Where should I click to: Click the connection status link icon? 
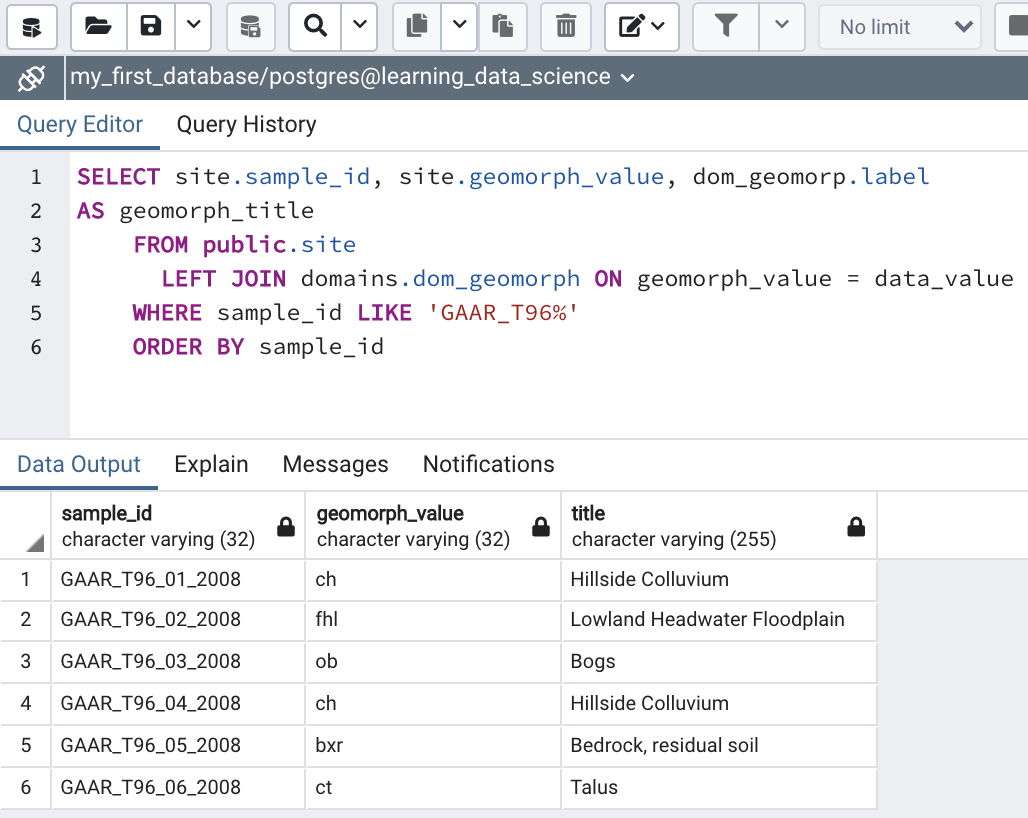pyautogui.click(x=32, y=77)
